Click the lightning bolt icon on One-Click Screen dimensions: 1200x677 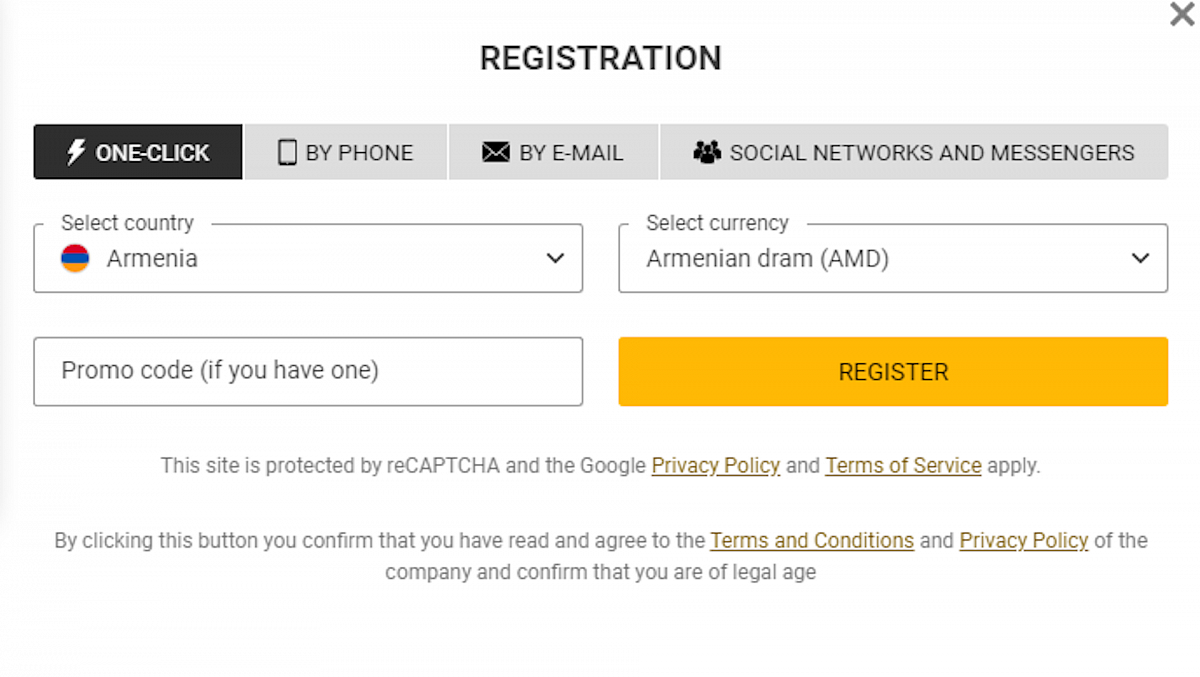pos(76,152)
